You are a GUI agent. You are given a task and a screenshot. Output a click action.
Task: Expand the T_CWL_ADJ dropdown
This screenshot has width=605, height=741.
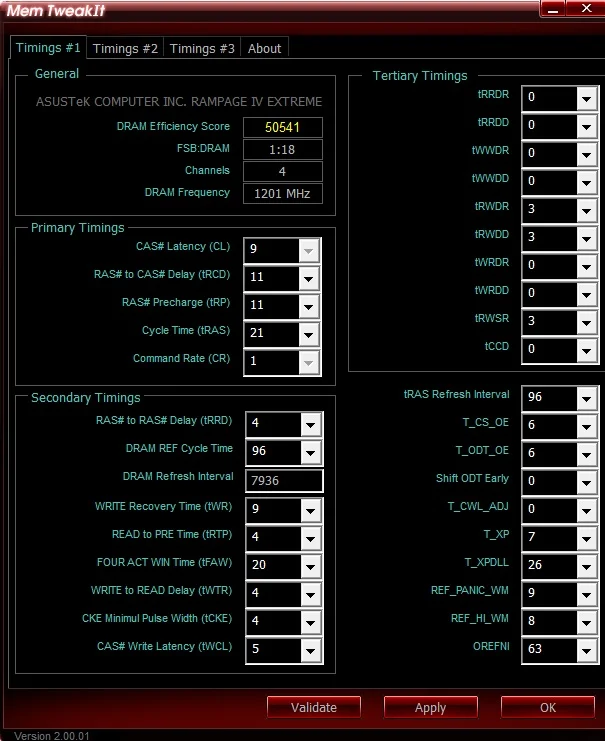(586, 510)
